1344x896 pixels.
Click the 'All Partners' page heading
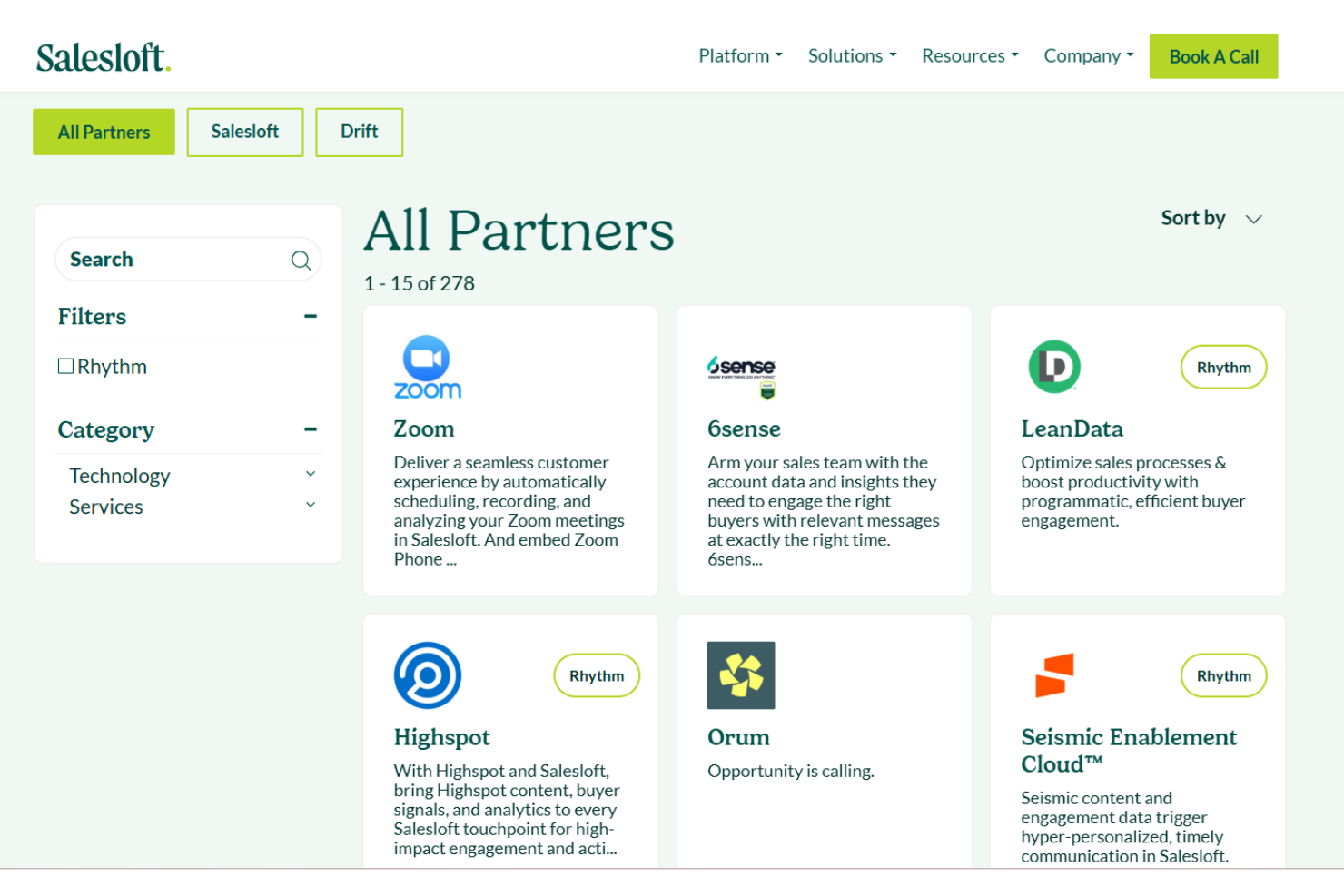pyautogui.click(x=519, y=231)
